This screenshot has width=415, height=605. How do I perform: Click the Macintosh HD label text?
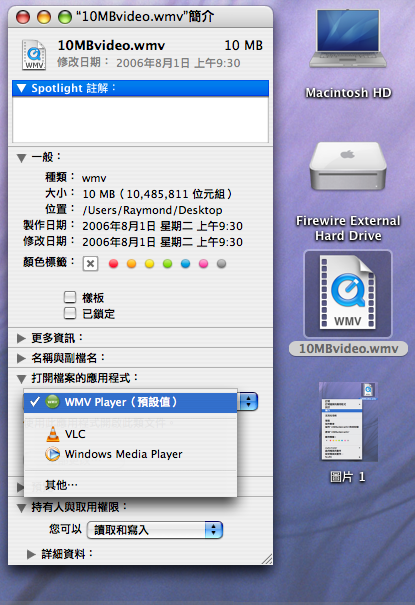[348, 93]
